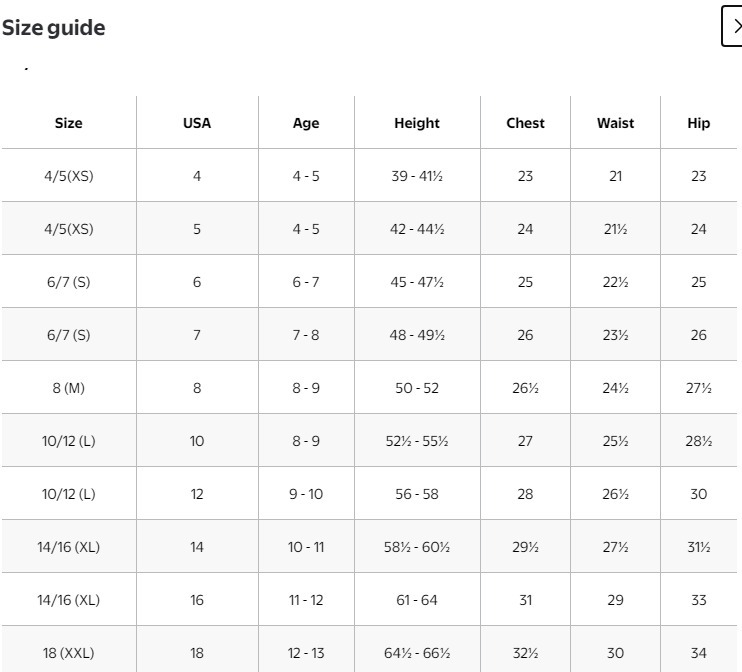Select the 18 (XXL) size cell
Viewport: 742px width, 672px height.
[x=69, y=653]
